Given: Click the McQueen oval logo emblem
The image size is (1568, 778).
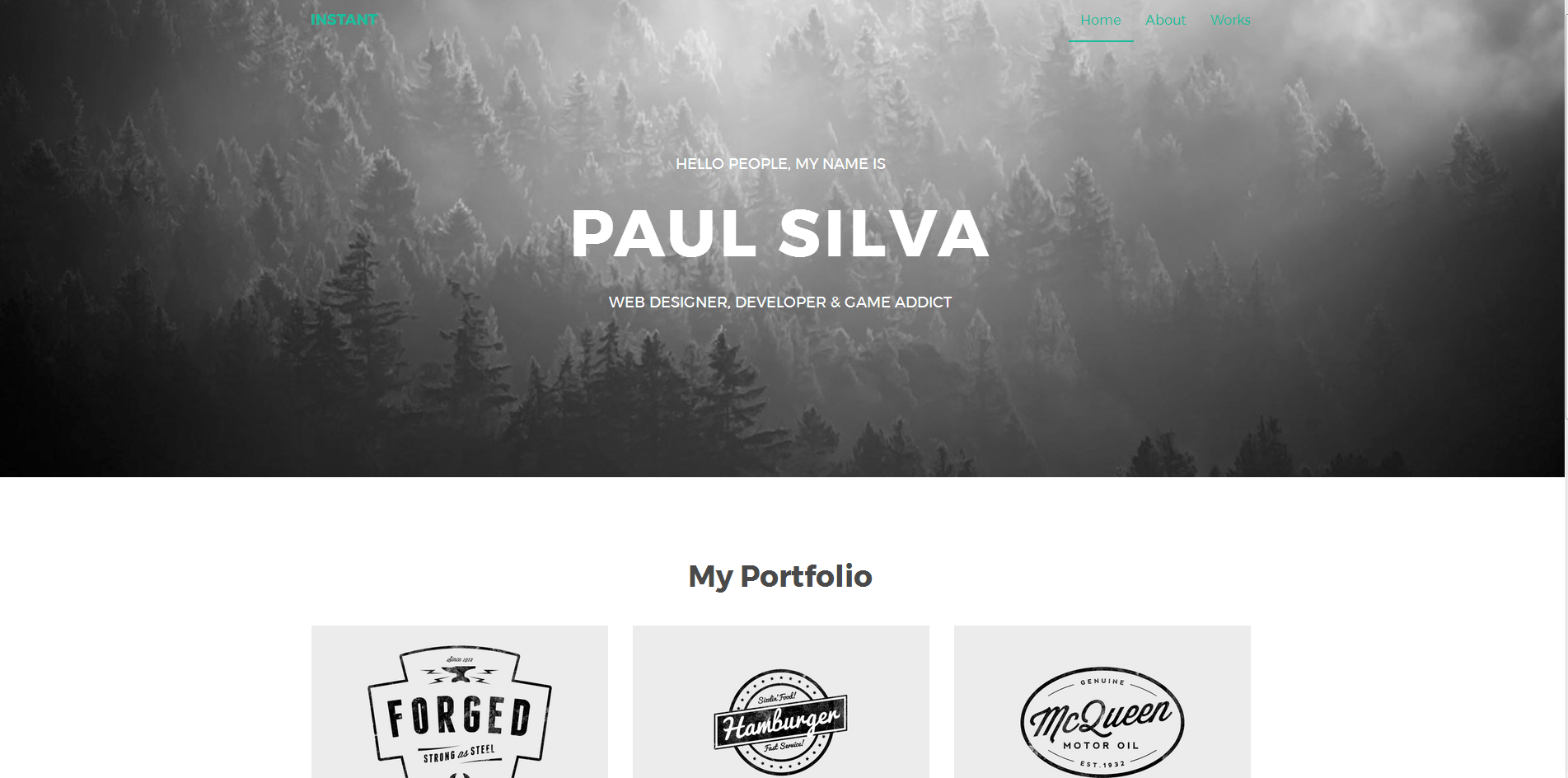Looking at the screenshot, I should [1102, 722].
